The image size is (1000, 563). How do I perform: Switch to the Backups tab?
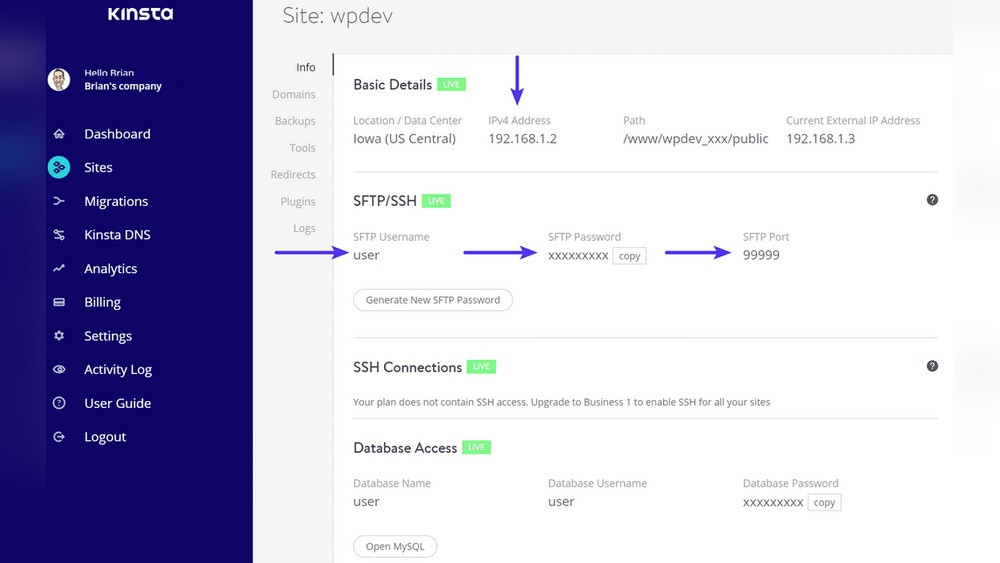(x=295, y=121)
